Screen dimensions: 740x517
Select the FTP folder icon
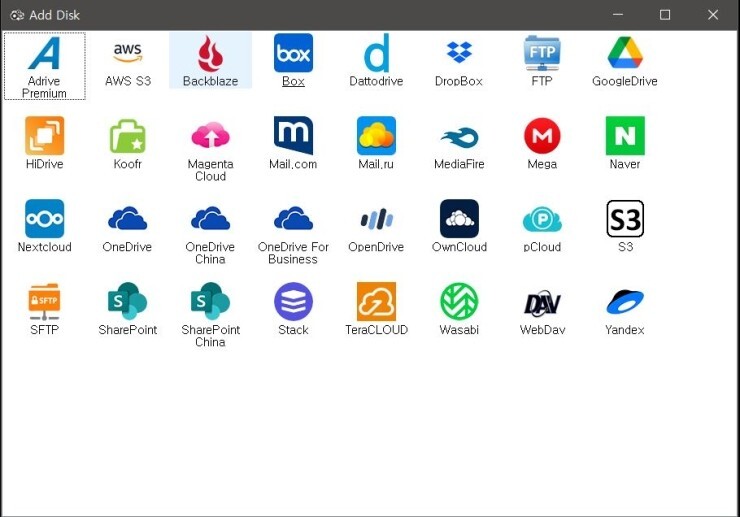[542, 53]
